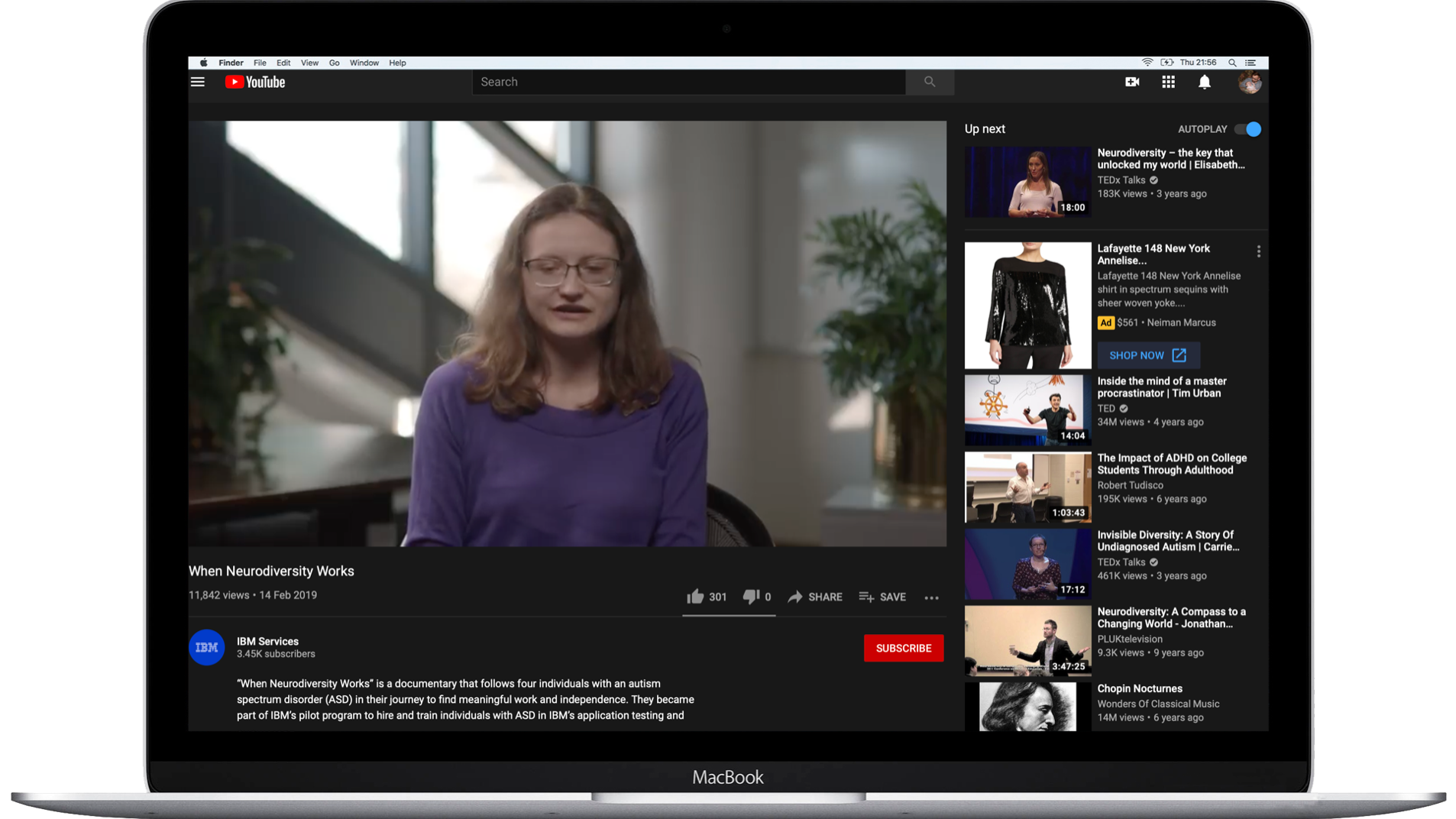Subscribe to IBM Services channel
1456x819 pixels.
pos(903,648)
